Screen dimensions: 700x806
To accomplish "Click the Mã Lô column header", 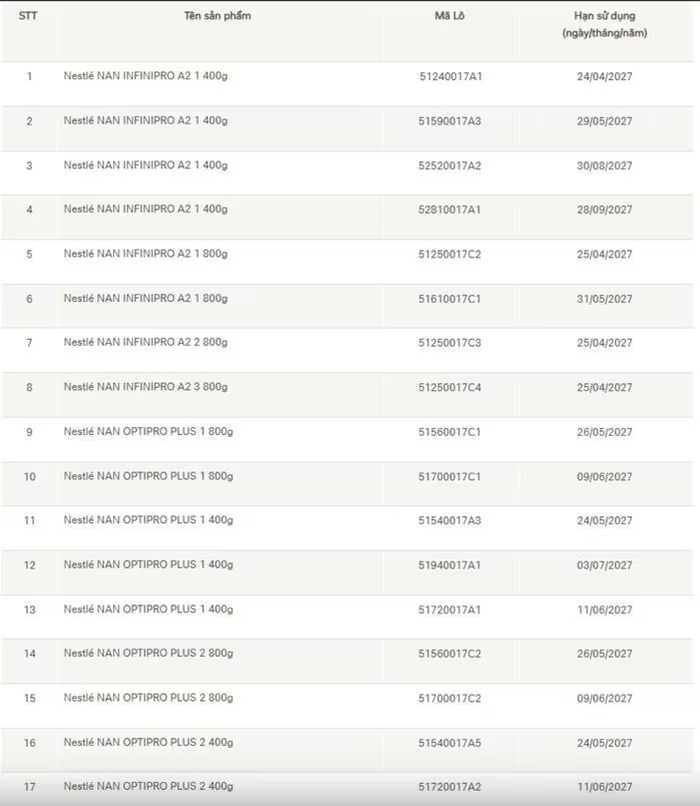I will point(449,16).
